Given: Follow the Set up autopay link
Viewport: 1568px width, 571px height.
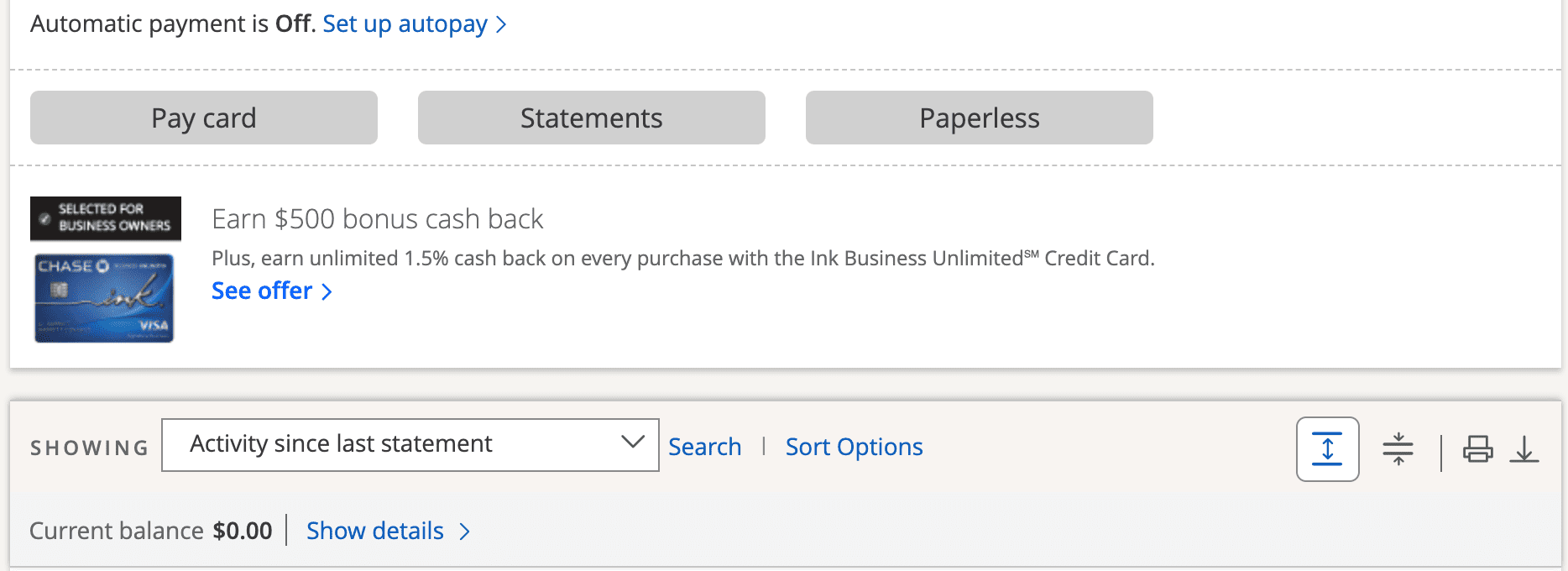Looking at the screenshot, I should 405,24.
